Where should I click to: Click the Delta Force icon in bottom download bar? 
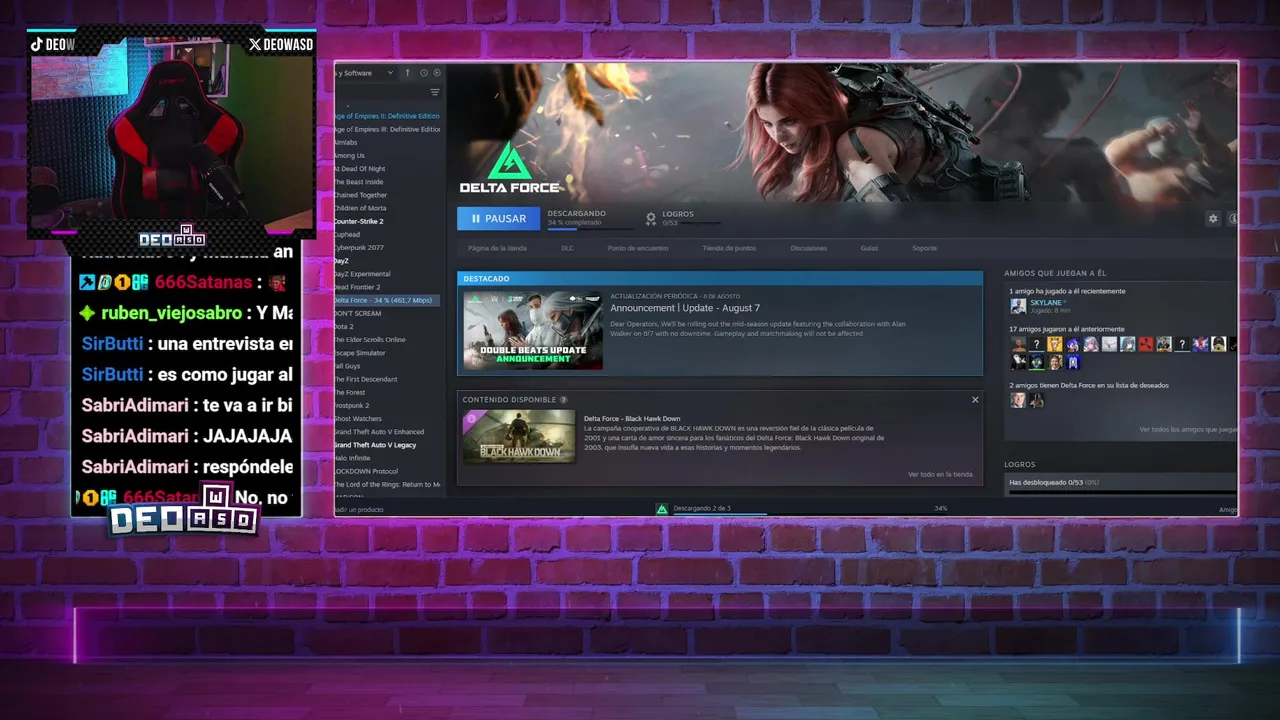point(661,509)
